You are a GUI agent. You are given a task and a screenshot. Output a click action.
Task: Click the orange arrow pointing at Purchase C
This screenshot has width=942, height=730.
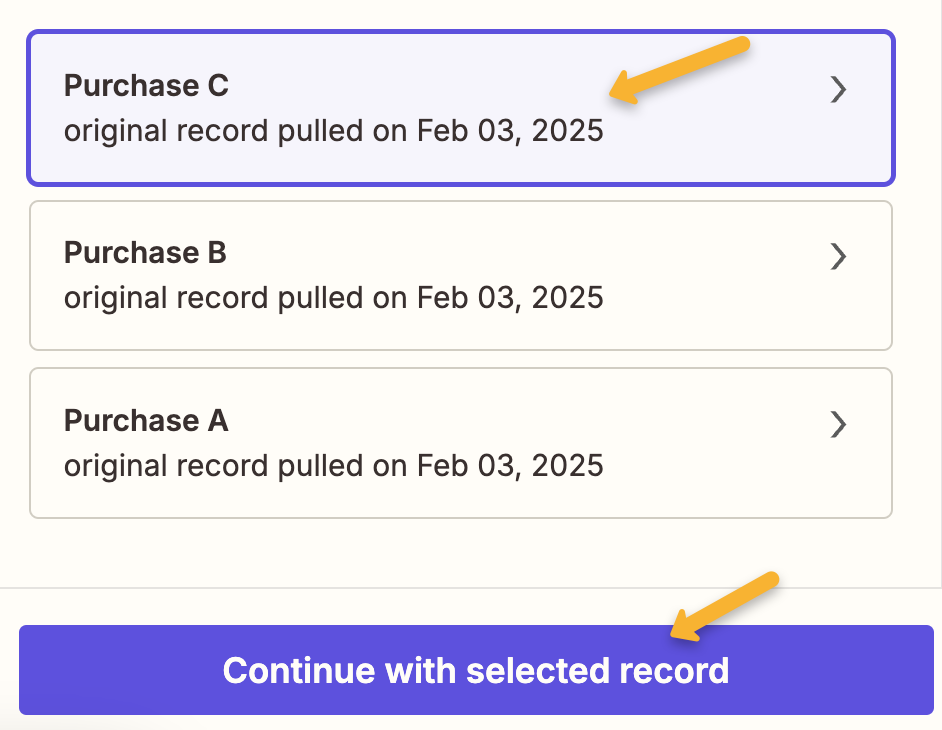(x=680, y=68)
